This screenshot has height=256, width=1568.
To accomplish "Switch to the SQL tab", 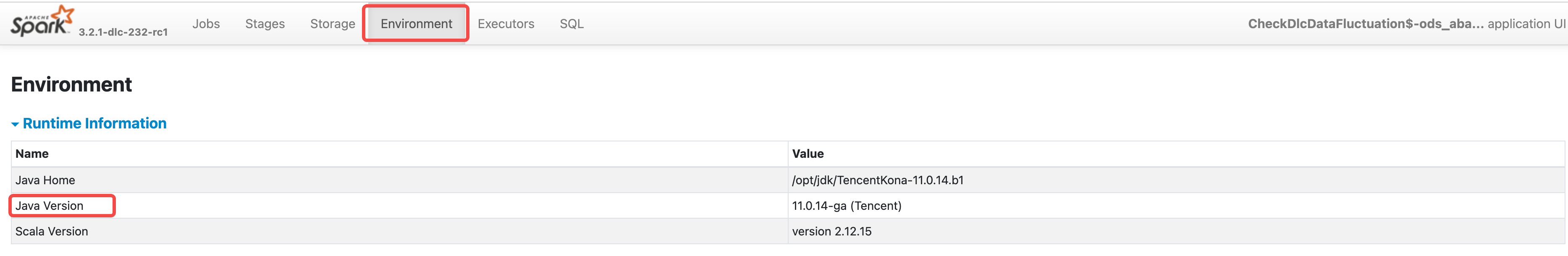I will coord(571,24).
